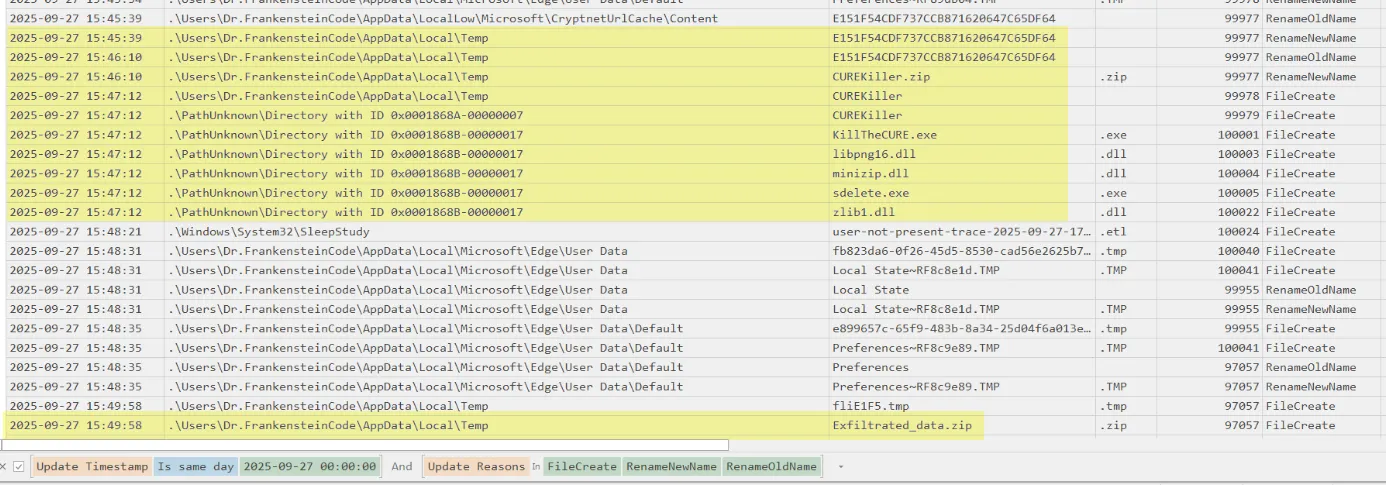Click the horizontal scrollbar below the grid
This screenshot has width=1386, height=485.
point(365,445)
